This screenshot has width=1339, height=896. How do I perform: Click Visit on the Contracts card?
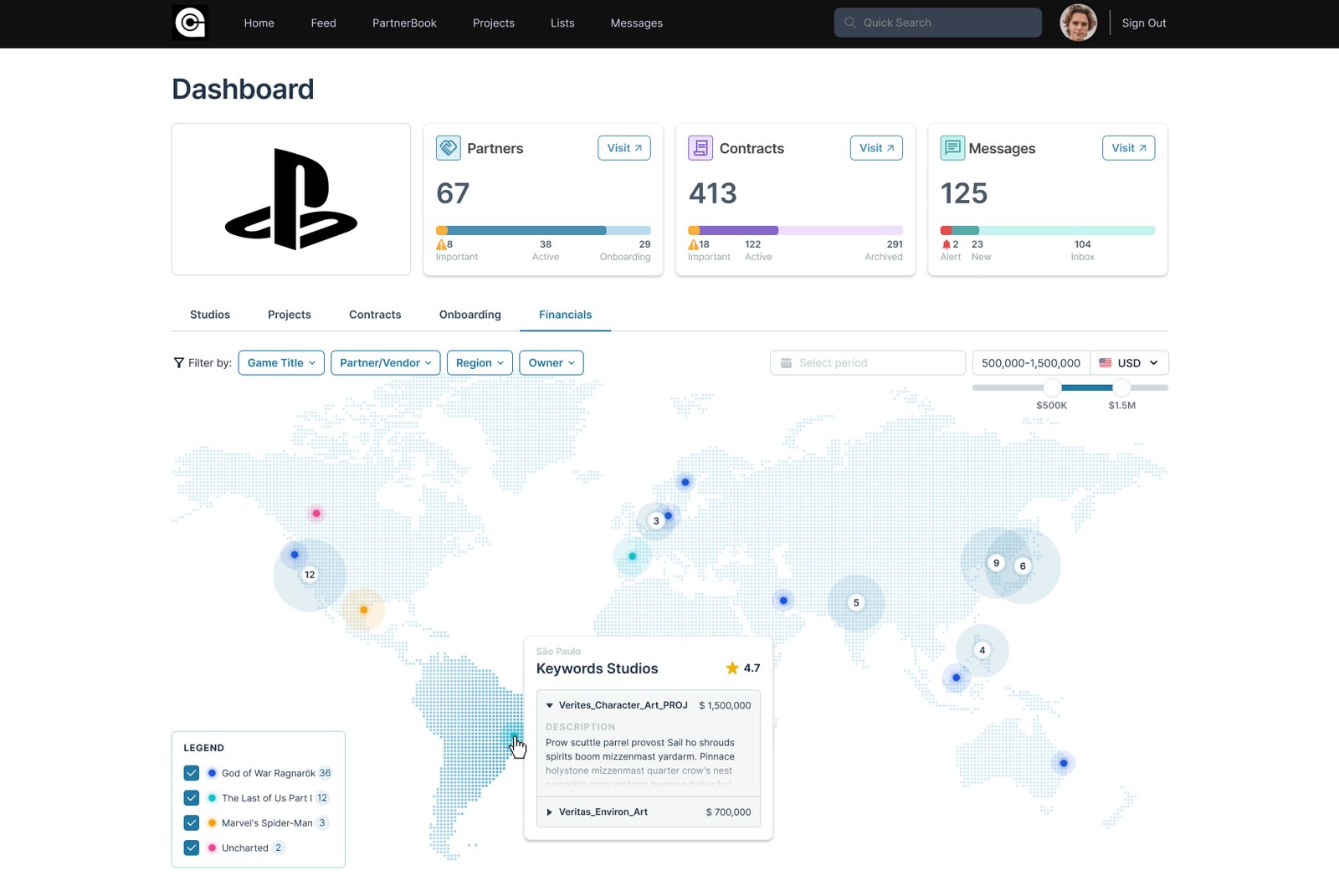pyautogui.click(x=876, y=148)
